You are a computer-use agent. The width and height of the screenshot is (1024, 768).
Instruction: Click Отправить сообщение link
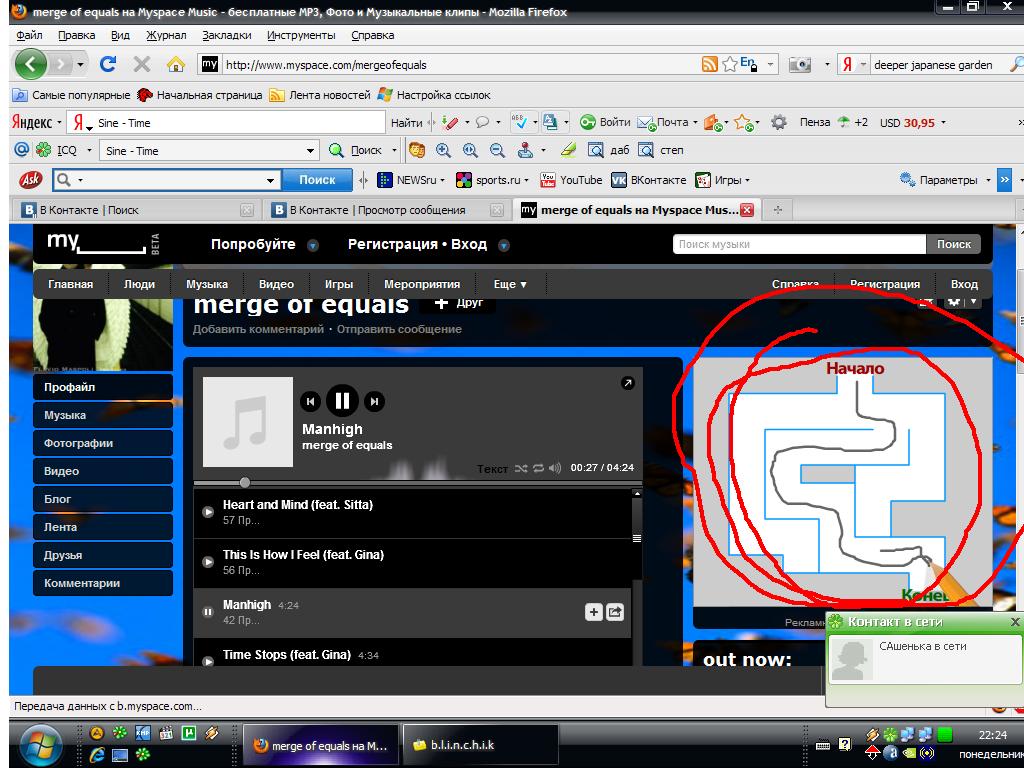click(x=399, y=329)
